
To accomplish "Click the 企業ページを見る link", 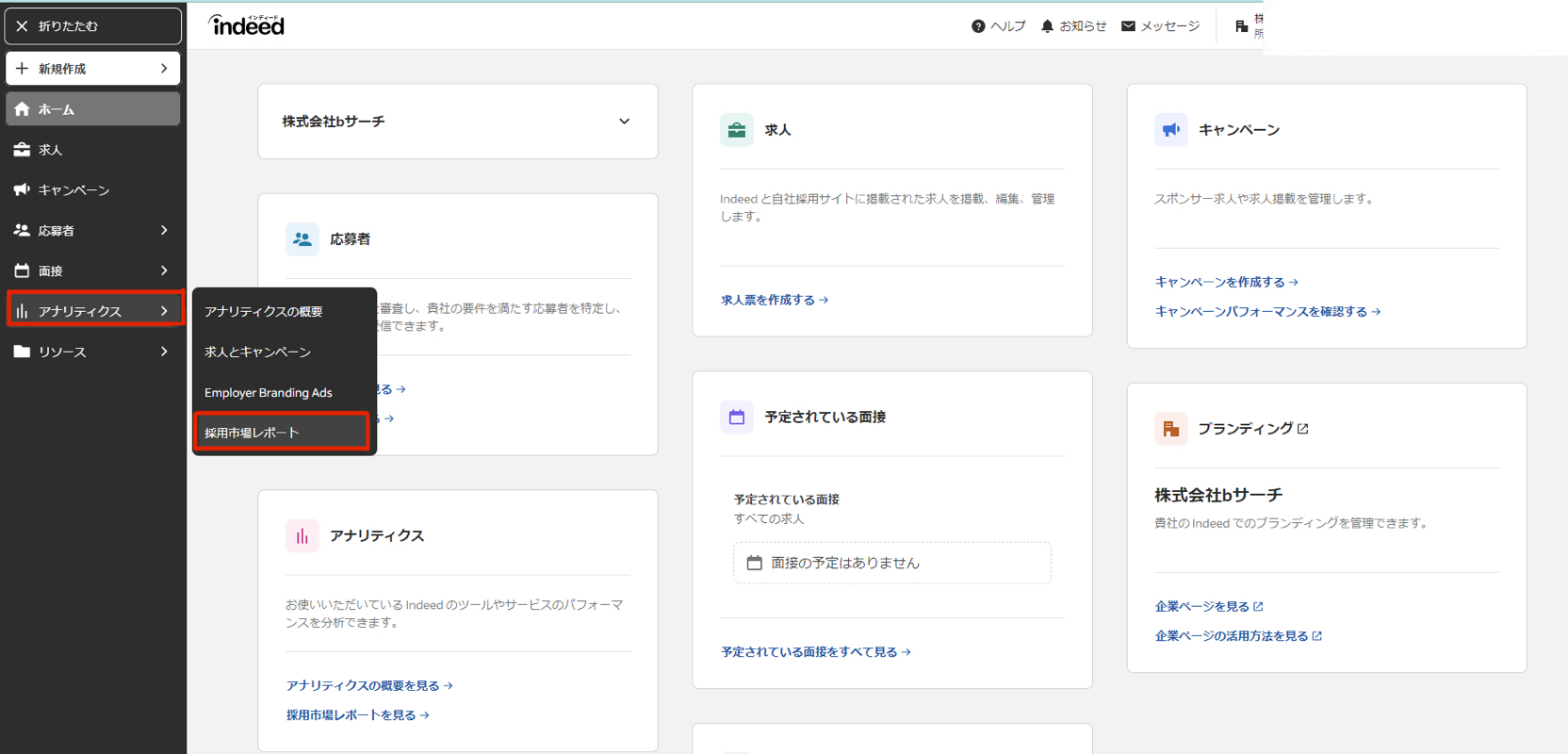I will (x=1209, y=606).
